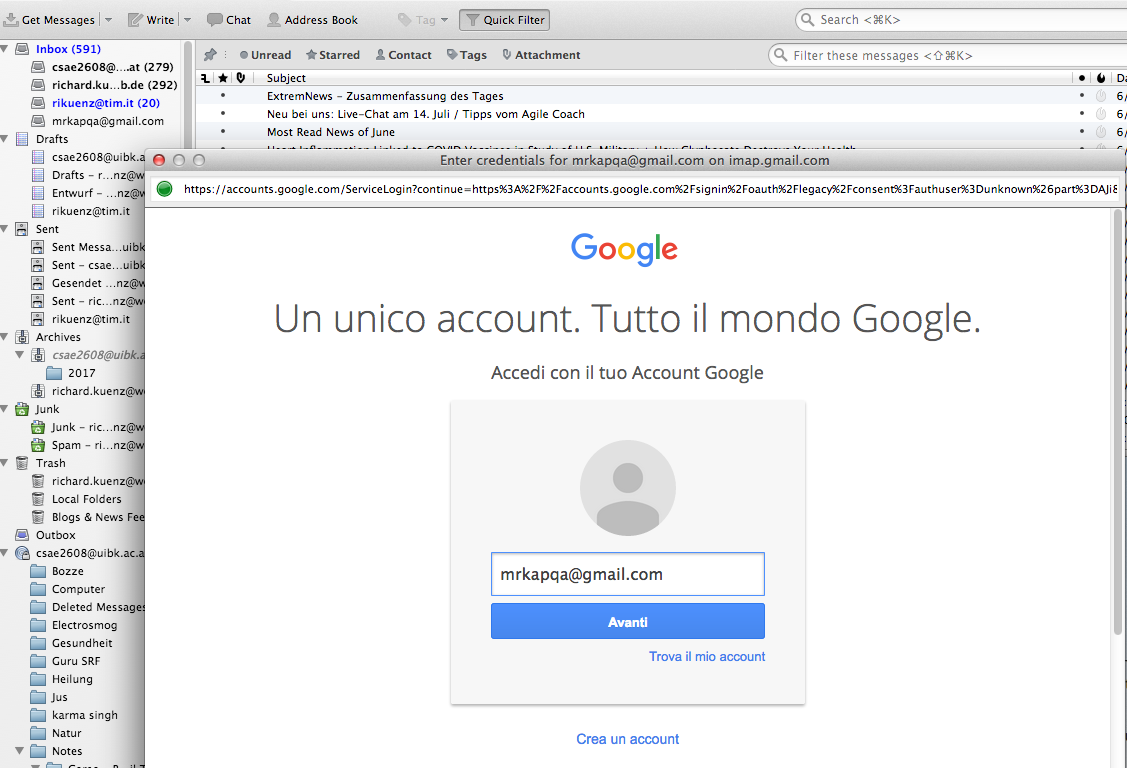Click the profile avatar placeholder
The width and height of the screenshot is (1127, 768).
pyautogui.click(x=627, y=488)
